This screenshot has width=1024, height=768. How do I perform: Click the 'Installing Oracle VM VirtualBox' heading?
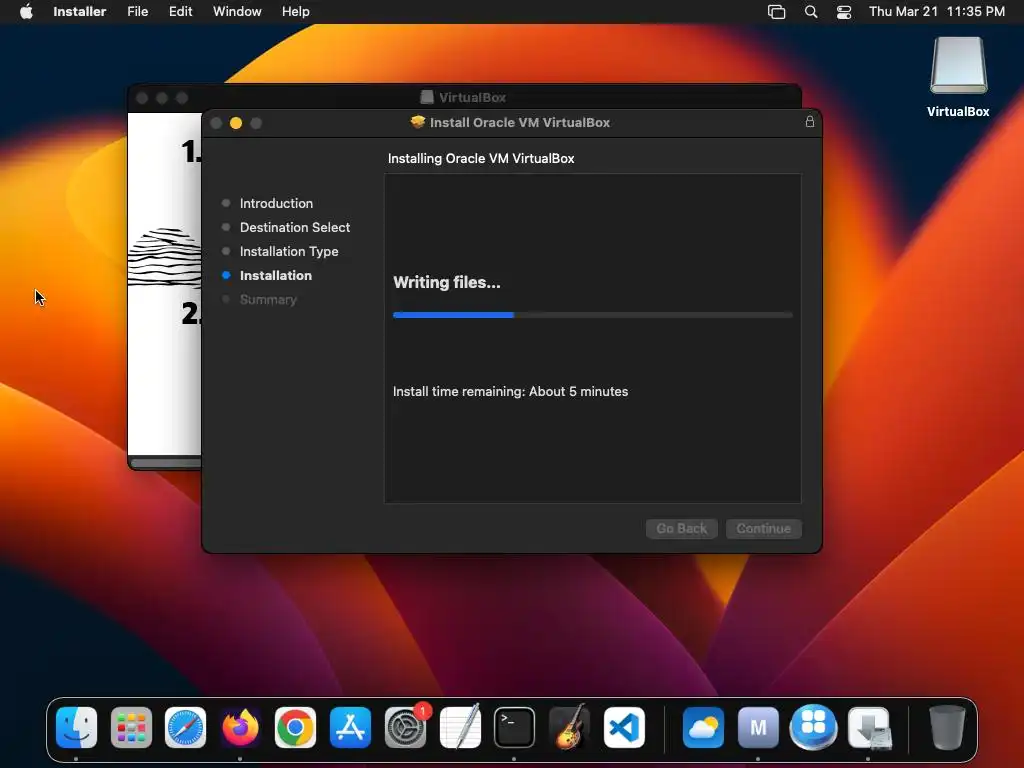(x=481, y=158)
